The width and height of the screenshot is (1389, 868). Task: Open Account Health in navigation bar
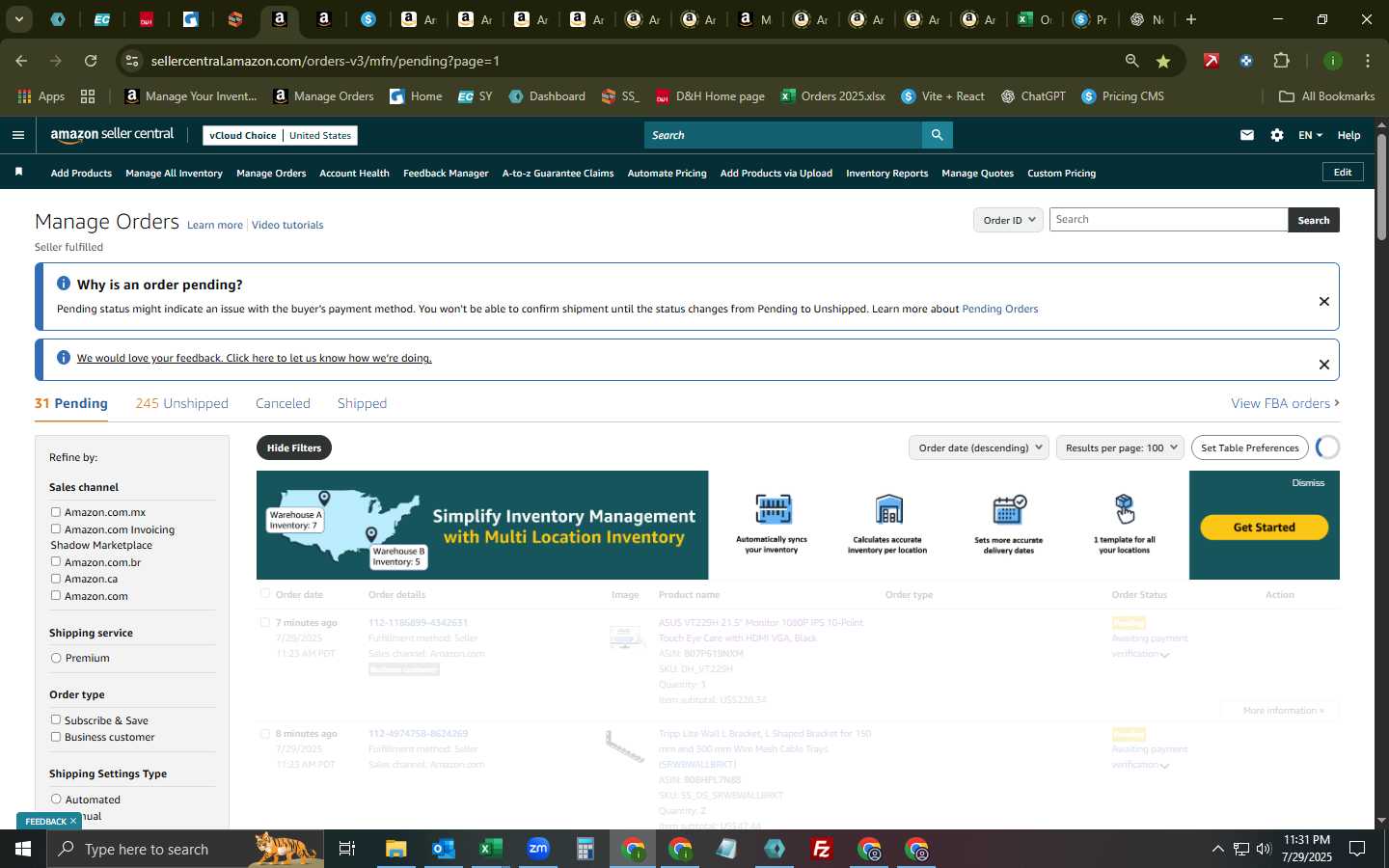(354, 173)
